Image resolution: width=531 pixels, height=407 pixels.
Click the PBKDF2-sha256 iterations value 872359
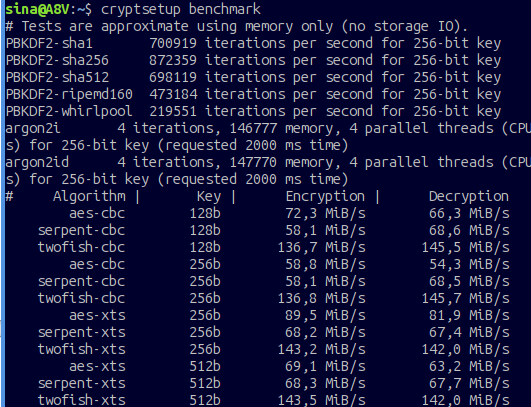click(173, 60)
